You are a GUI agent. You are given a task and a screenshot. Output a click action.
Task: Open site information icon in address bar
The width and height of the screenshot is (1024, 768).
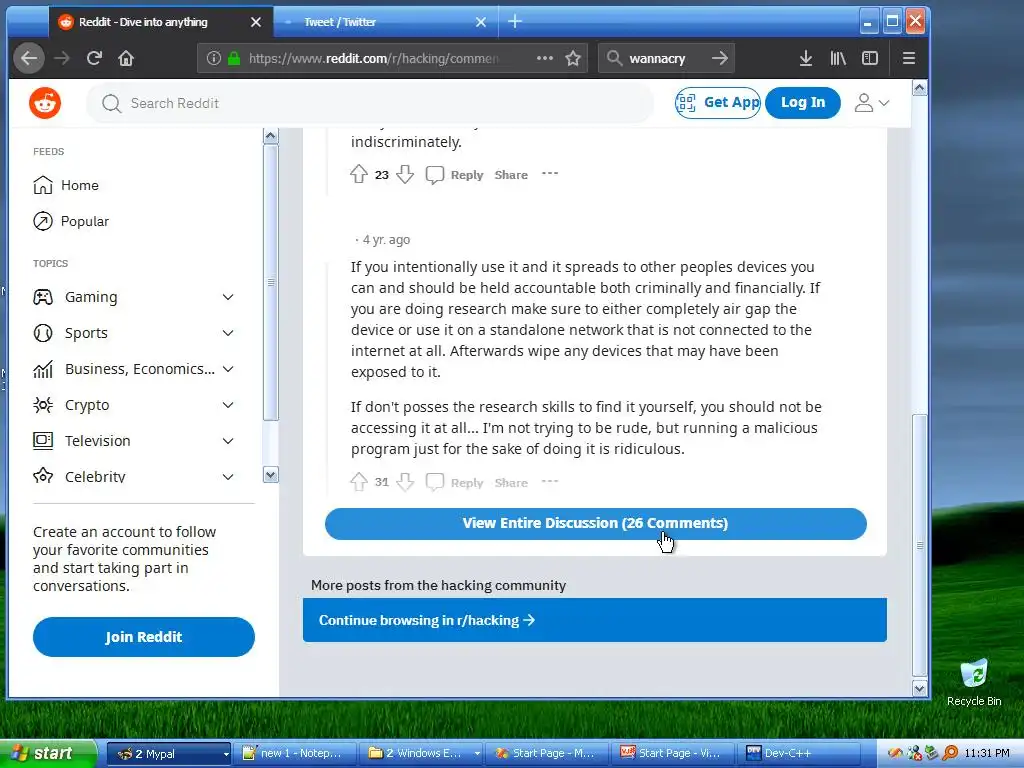pyautogui.click(x=214, y=58)
